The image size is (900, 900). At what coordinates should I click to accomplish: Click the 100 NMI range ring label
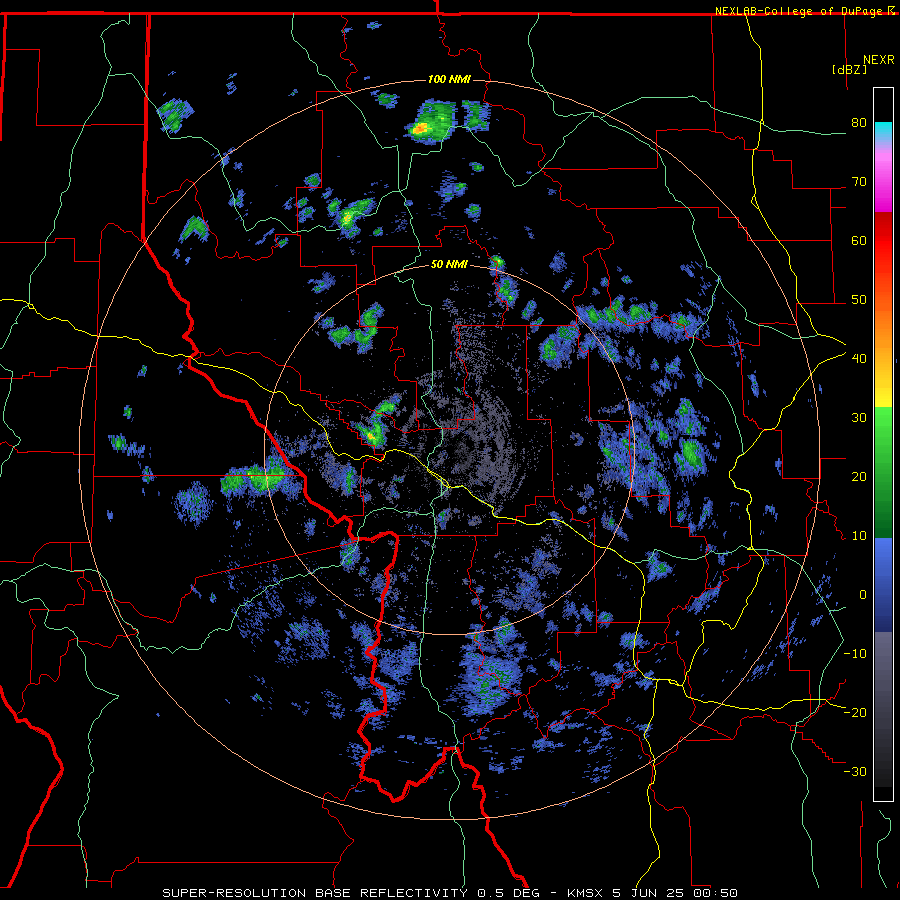449,79
